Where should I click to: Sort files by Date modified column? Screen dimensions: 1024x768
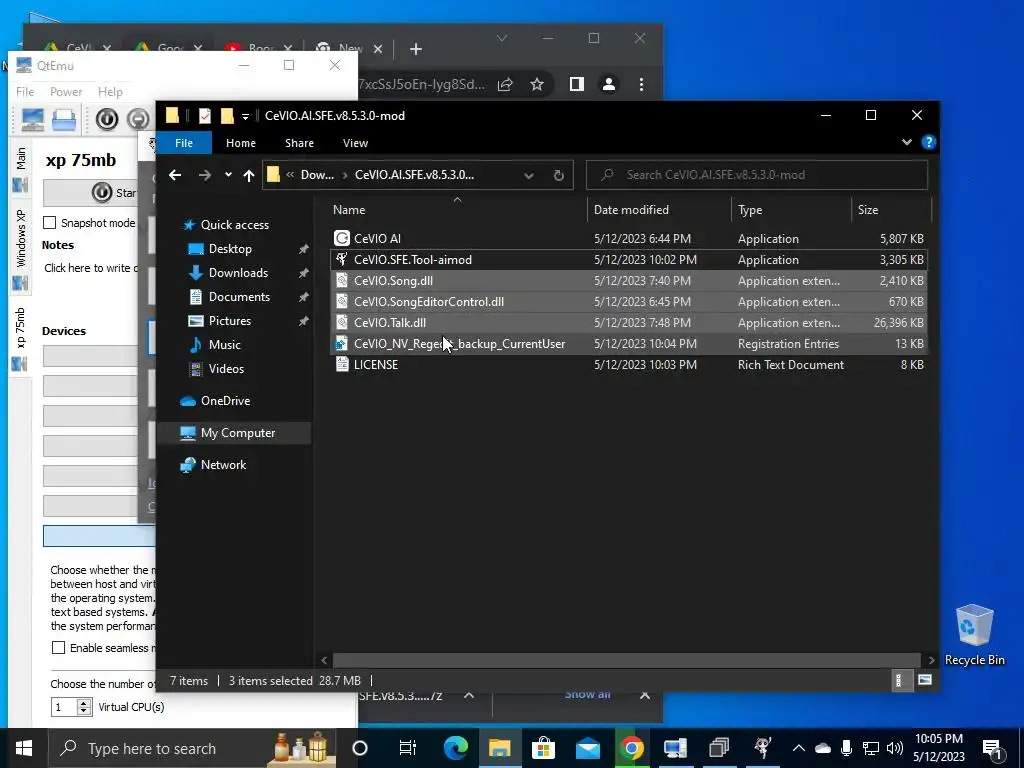click(x=660, y=210)
